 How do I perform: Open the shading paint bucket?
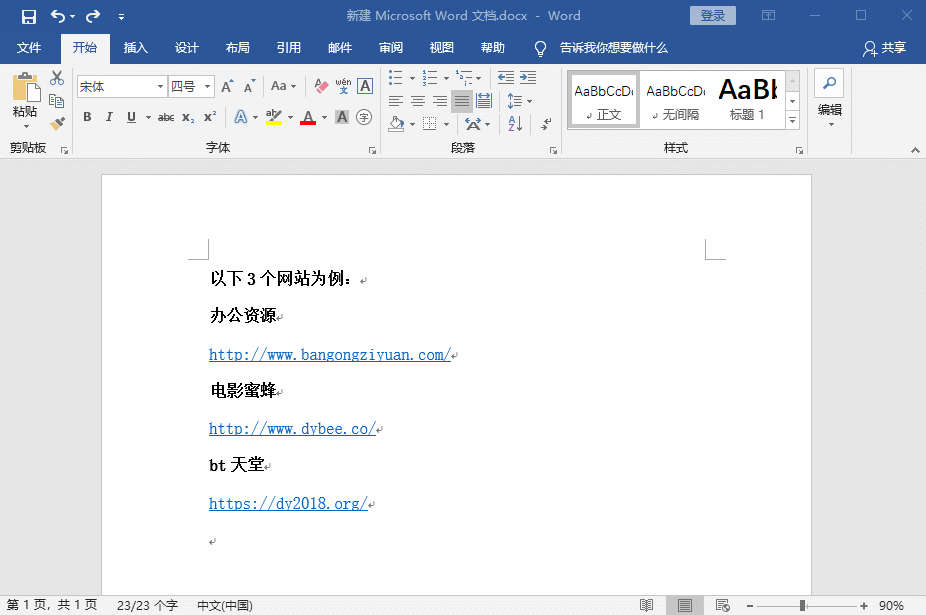point(396,123)
